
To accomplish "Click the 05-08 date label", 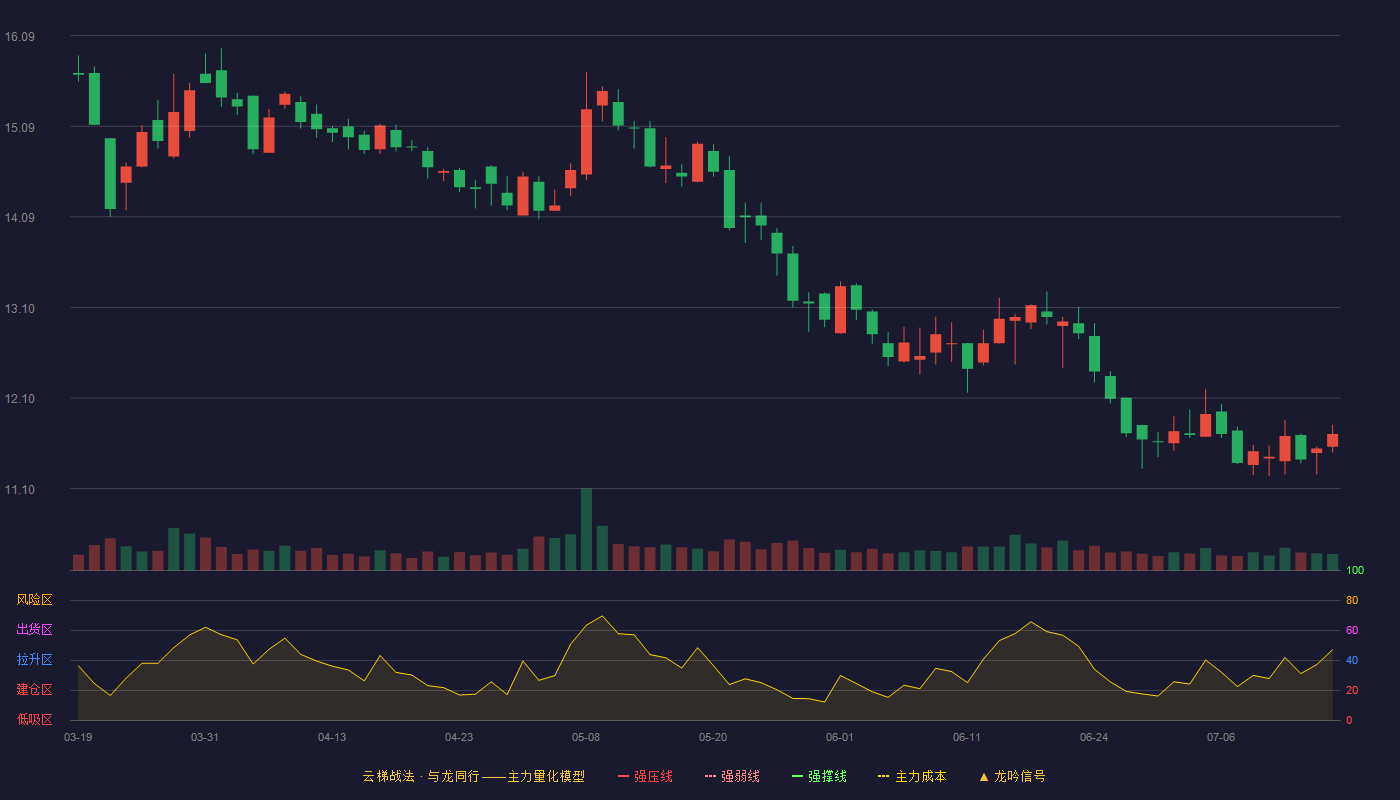I will click(x=586, y=737).
